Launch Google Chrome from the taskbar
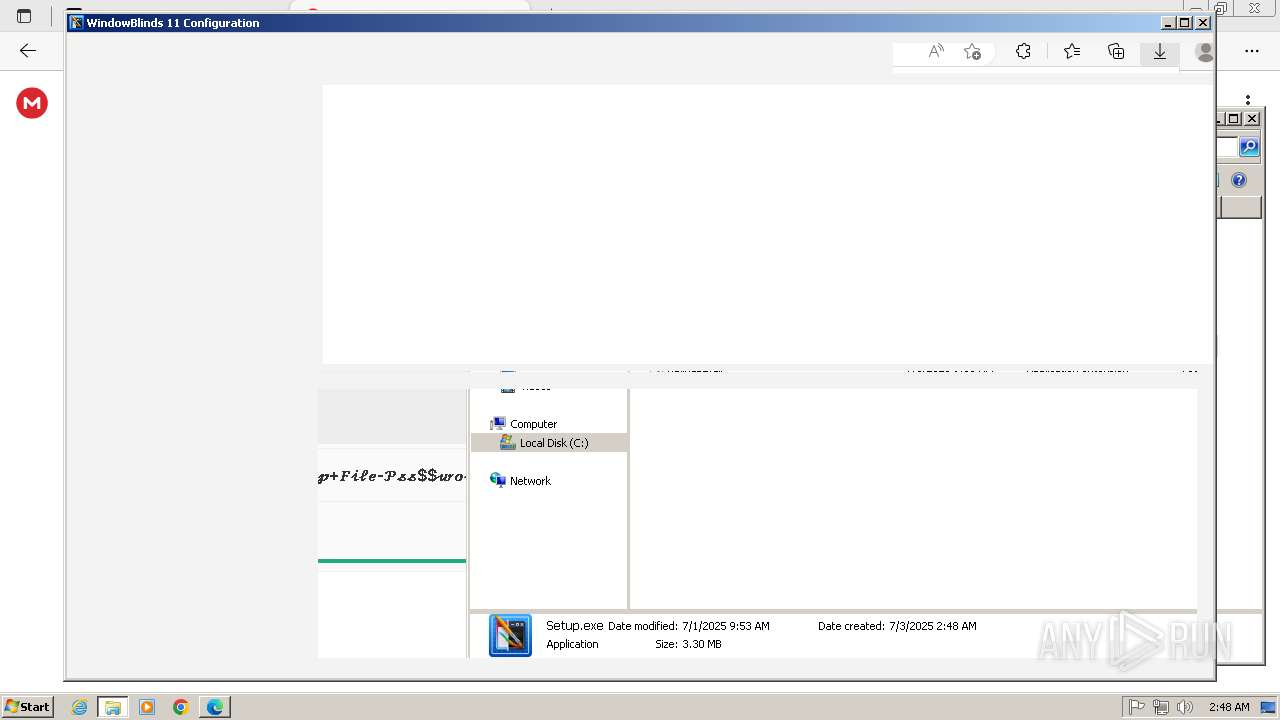Image resolution: width=1280 pixels, height=720 pixels. click(x=181, y=707)
